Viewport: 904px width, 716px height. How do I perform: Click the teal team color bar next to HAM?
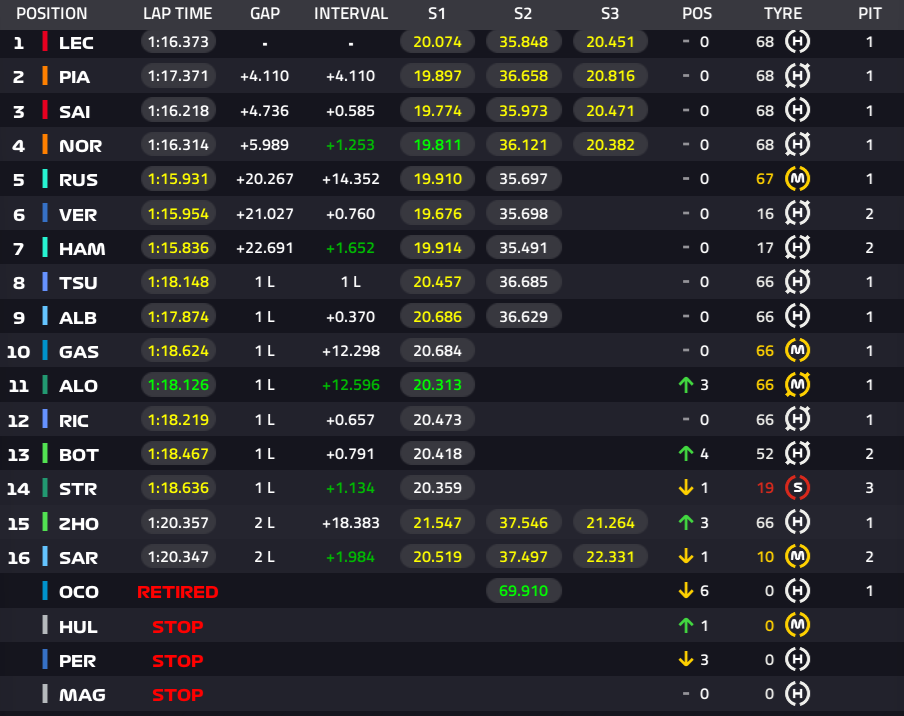coord(45,248)
